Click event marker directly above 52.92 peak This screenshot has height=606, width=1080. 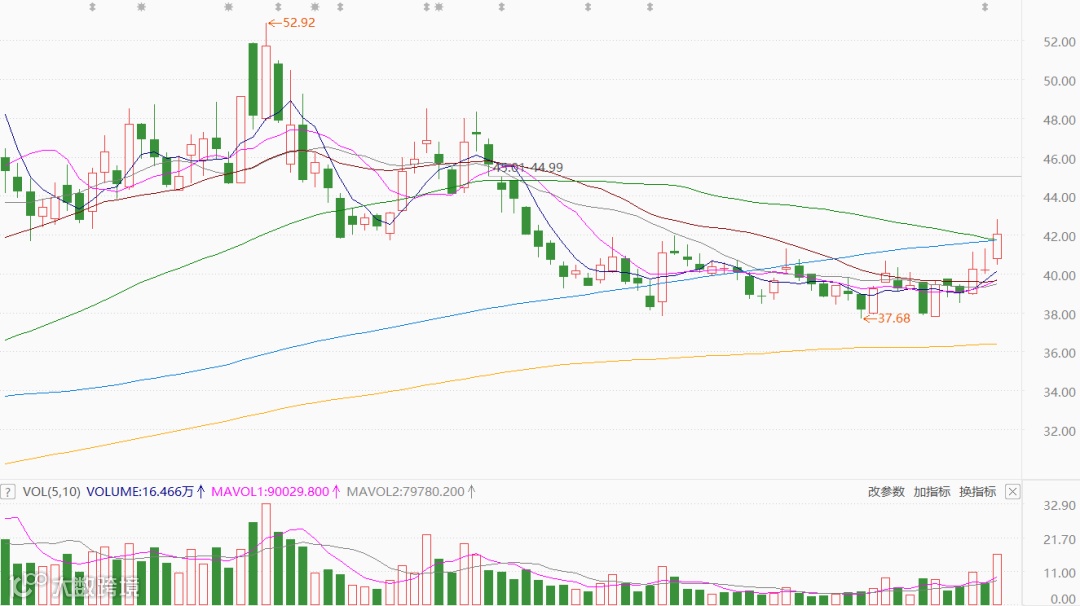tap(278, 7)
